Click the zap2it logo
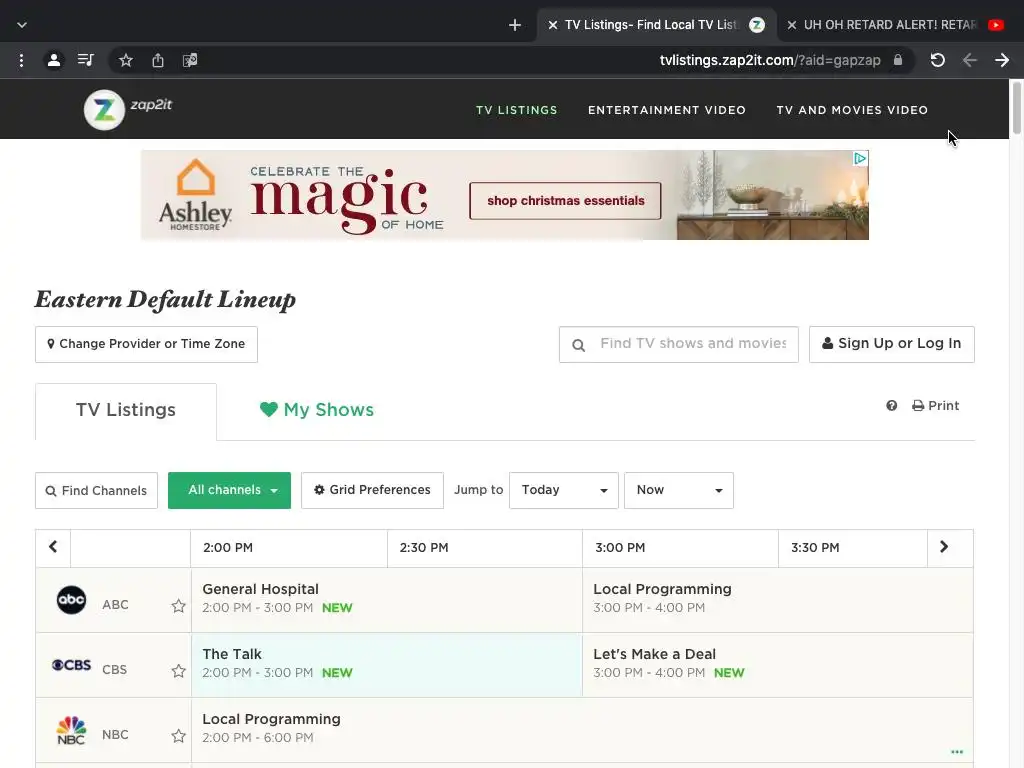This screenshot has height=768, width=1024. [129, 109]
